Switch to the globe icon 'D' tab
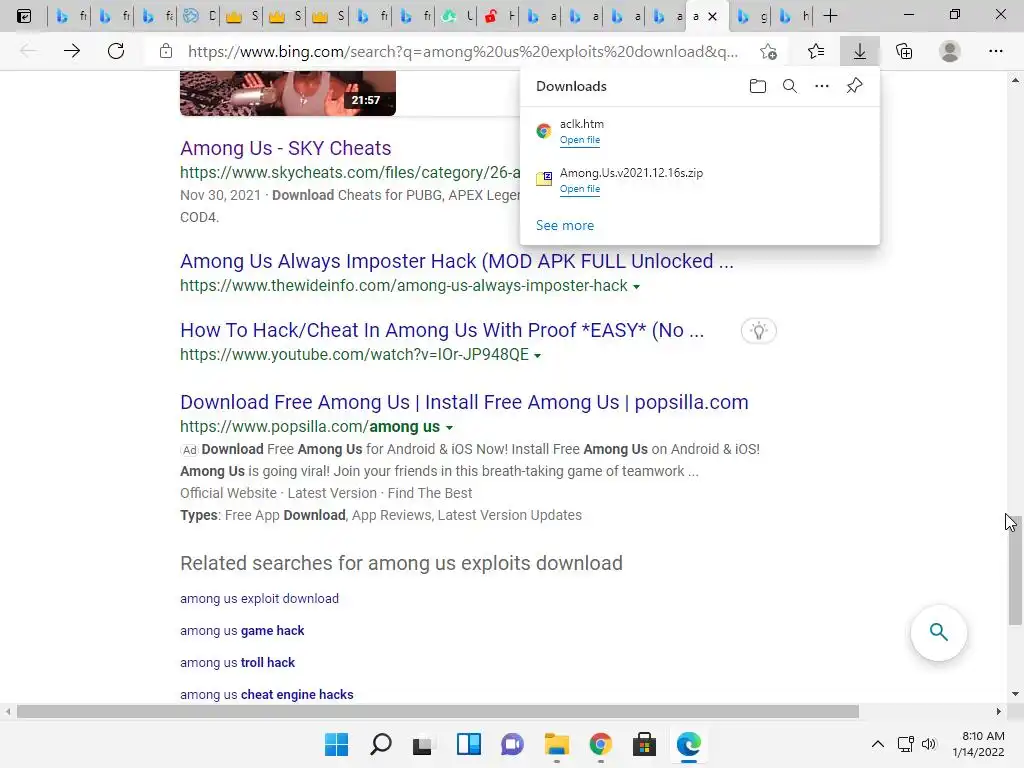Image resolution: width=1024 pixels, height=768 pixels. pyautogui.click(x=199, y=16)
